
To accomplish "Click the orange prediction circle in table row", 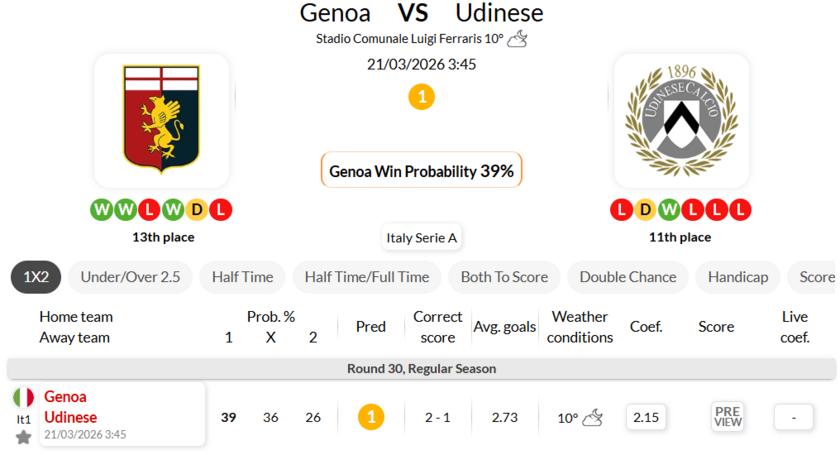I will [x=371, y=417].
